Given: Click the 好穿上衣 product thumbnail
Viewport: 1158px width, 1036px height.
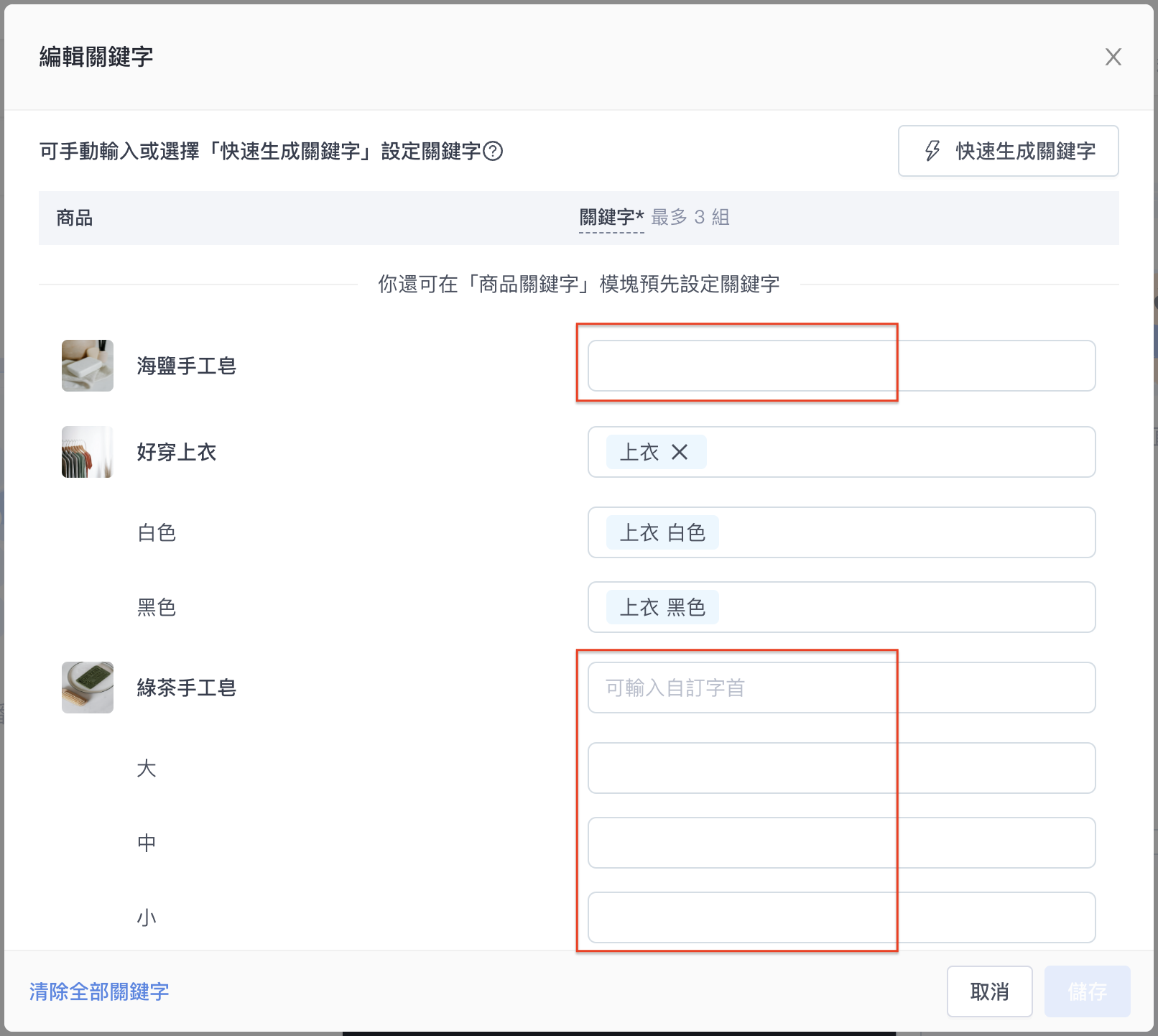Looking at the screenshot, I should click(x=88, y=452).
